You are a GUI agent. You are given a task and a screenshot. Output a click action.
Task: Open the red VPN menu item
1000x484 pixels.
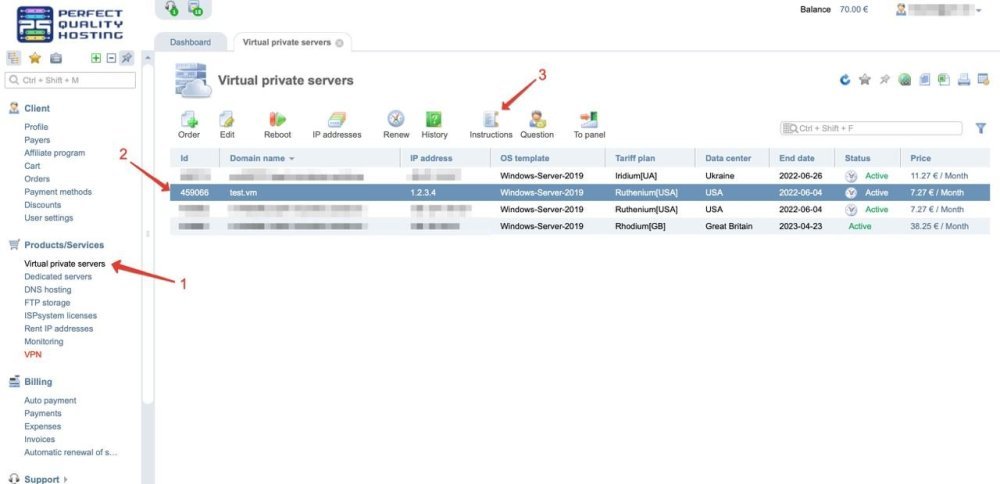point(33,355)
